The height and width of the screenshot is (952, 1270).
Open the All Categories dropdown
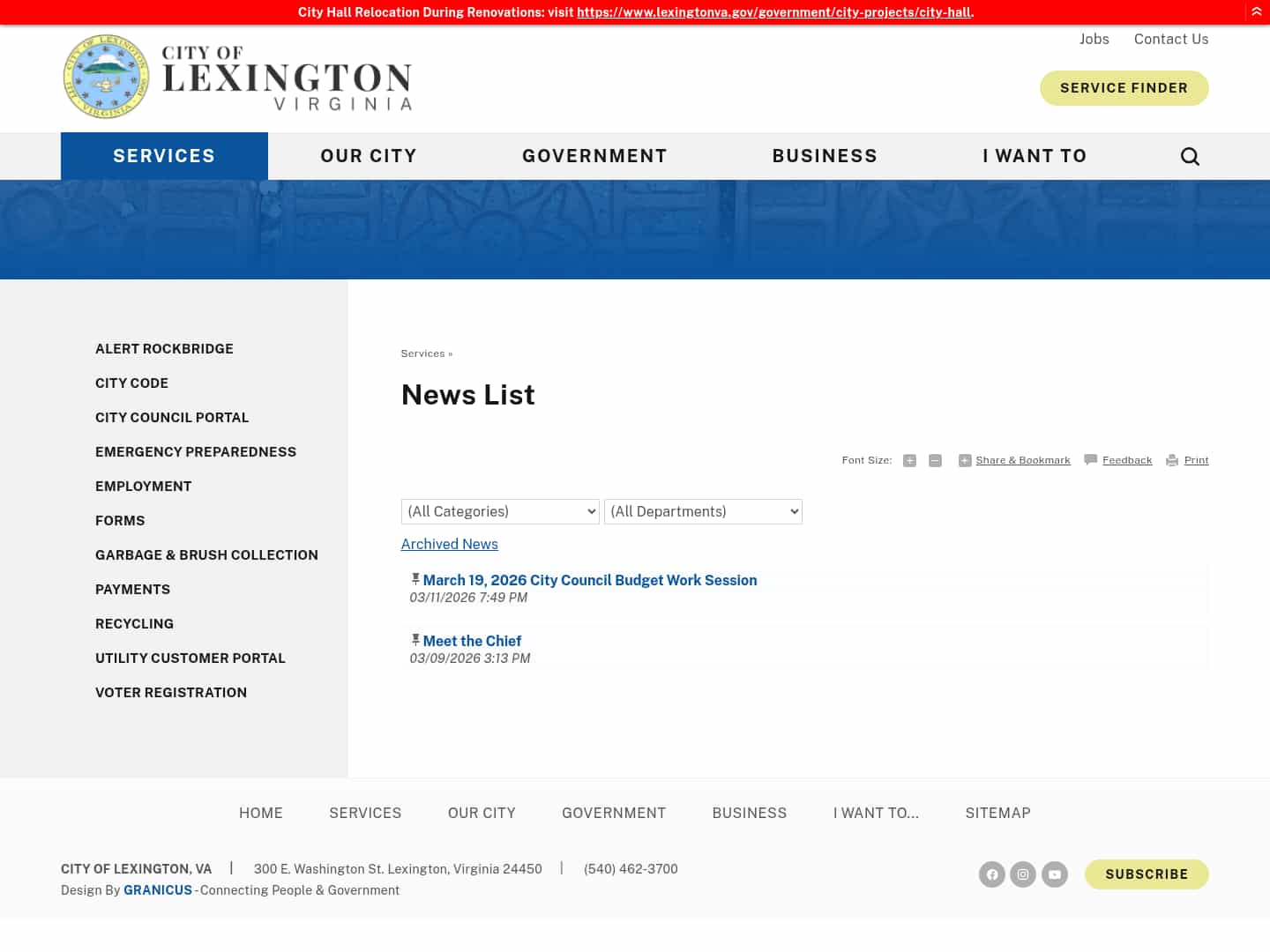click(x=500, y=511)
